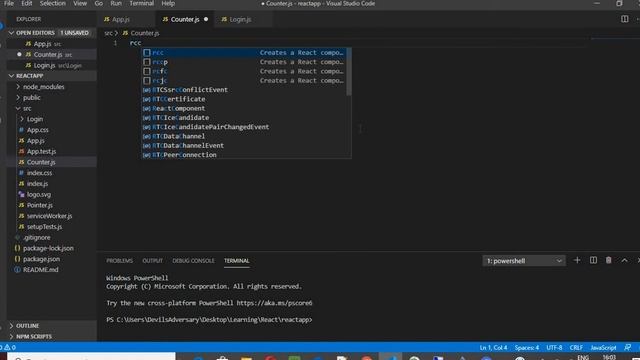
Task: Click the autocomplete list scrollbar
Action: tap(349, 72)
